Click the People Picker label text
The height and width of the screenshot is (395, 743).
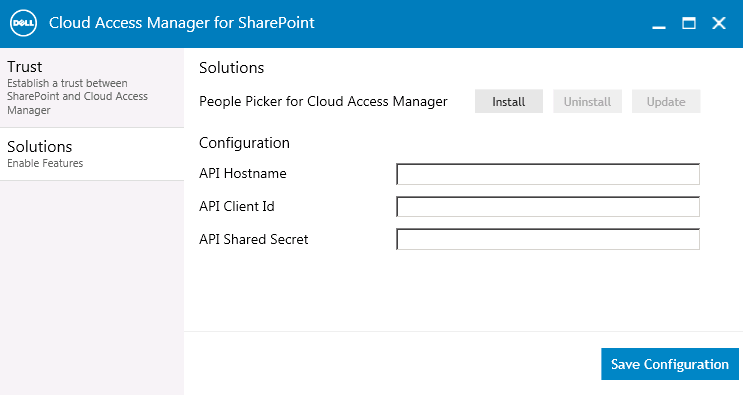[323, 101]
